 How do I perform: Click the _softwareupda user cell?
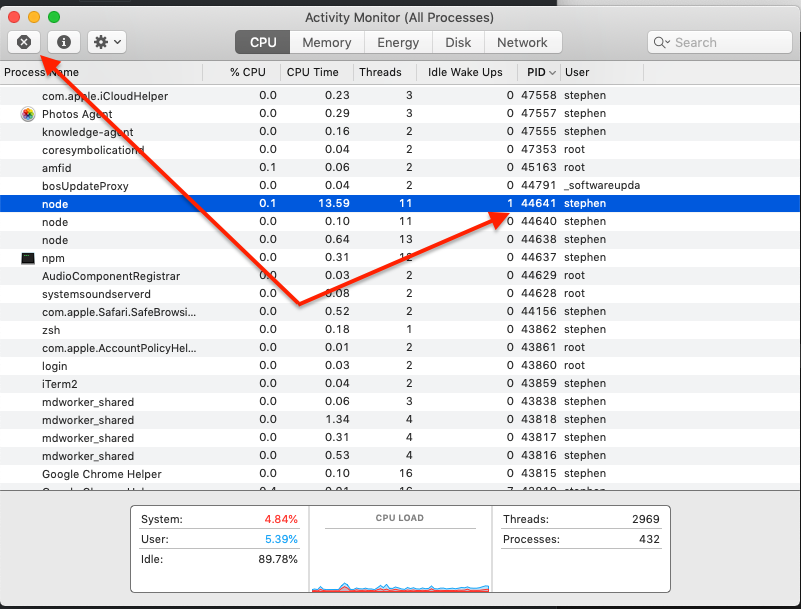point(602,185)
